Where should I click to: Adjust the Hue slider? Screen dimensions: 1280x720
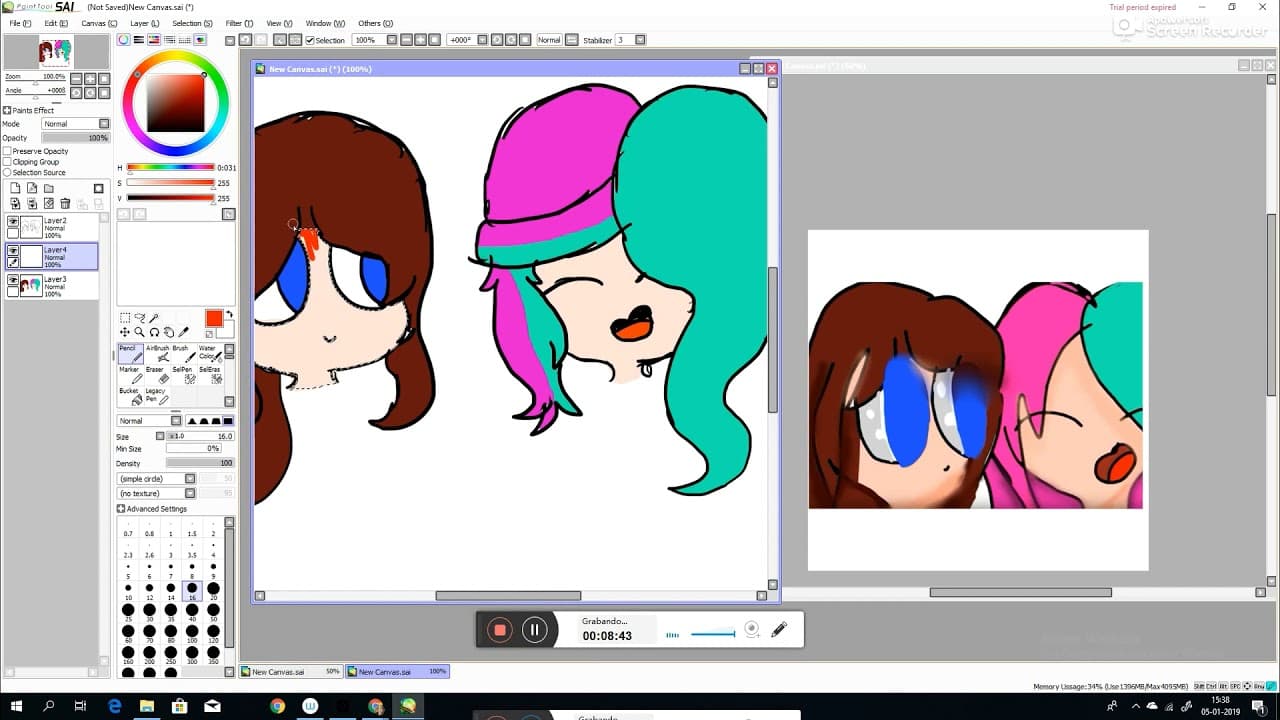pyautogui.click(x=170, y=168)
